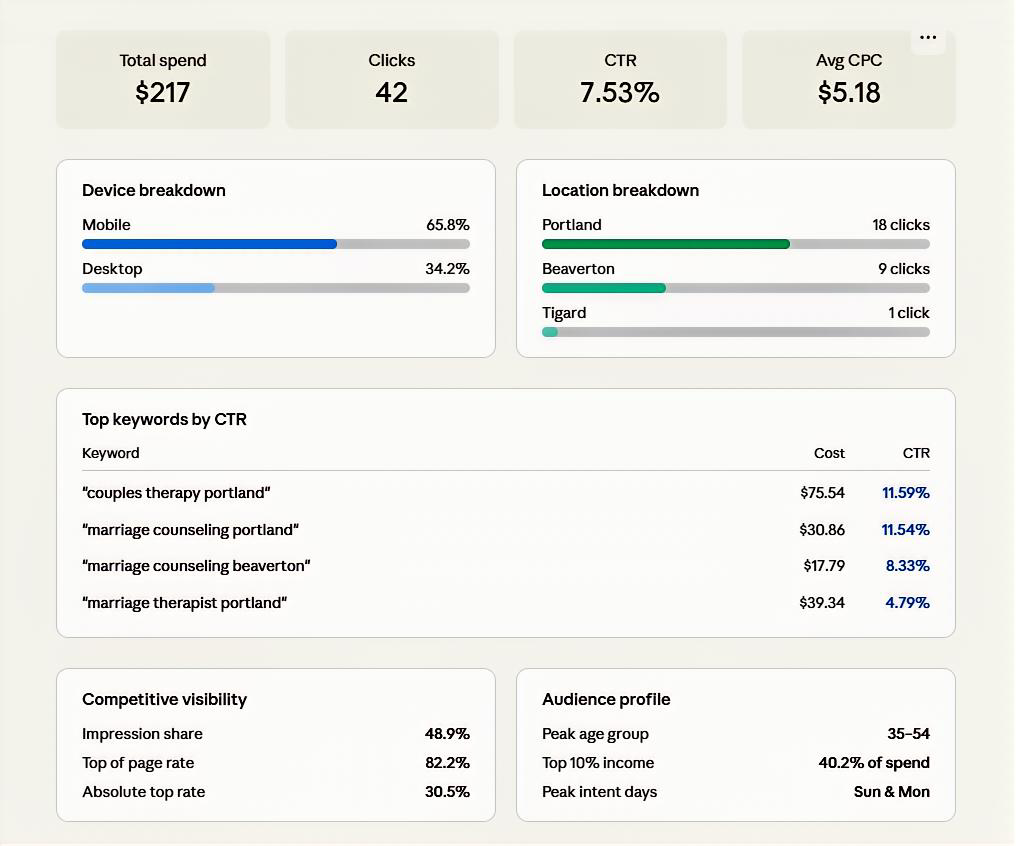Open "marriage counseling portland" keyword row
This screenshot has height=846, width=1016.
click(191, 530)
